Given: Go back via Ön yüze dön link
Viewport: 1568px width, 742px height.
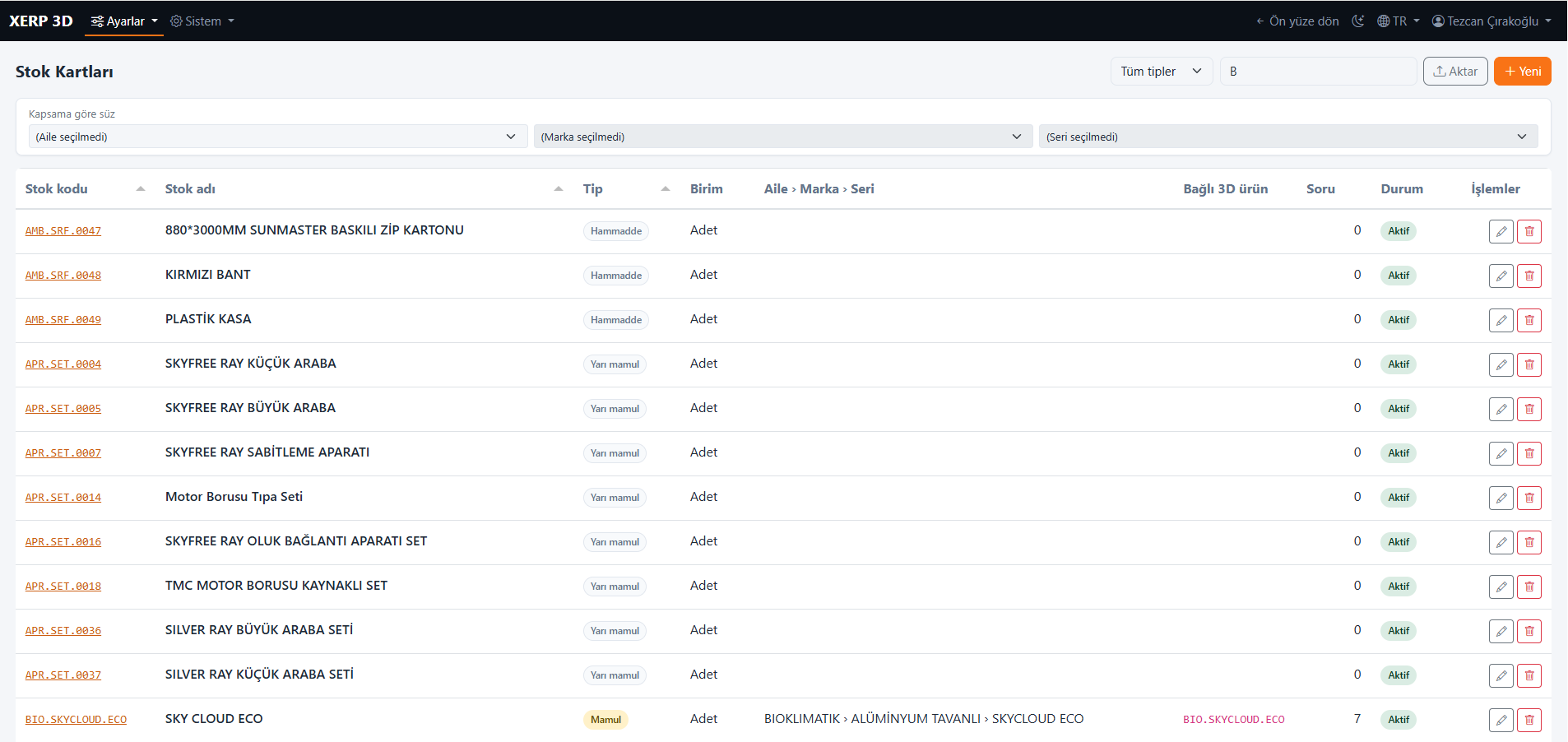Looking at the screenshot, I should pos(1297,21).
